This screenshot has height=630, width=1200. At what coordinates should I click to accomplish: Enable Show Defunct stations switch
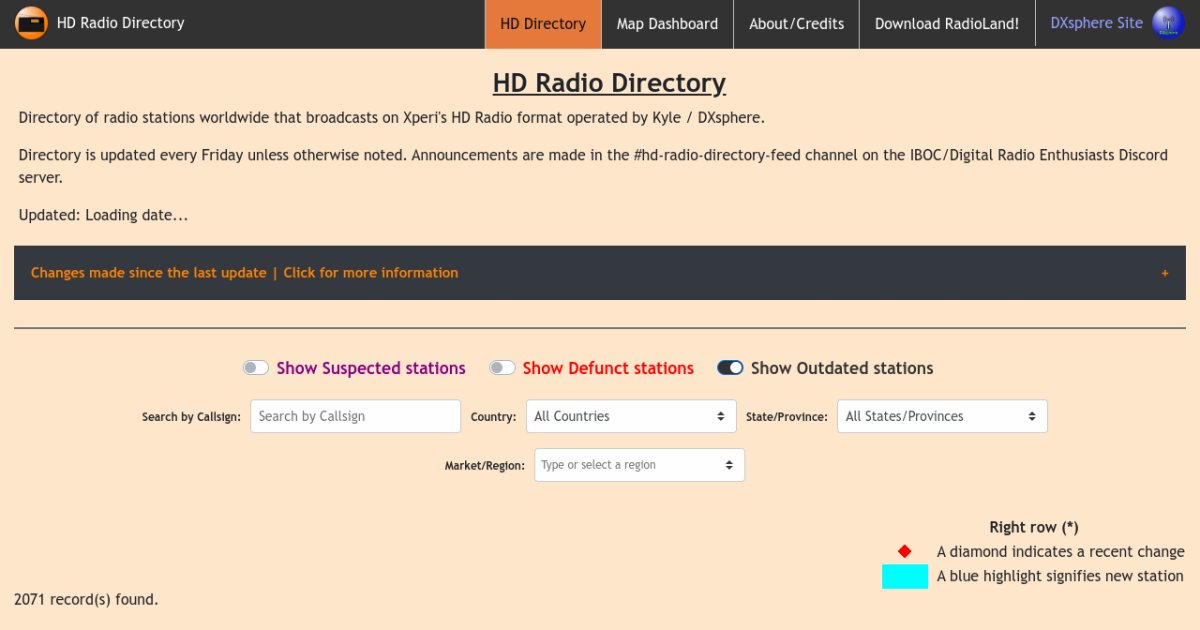[502, 368]
